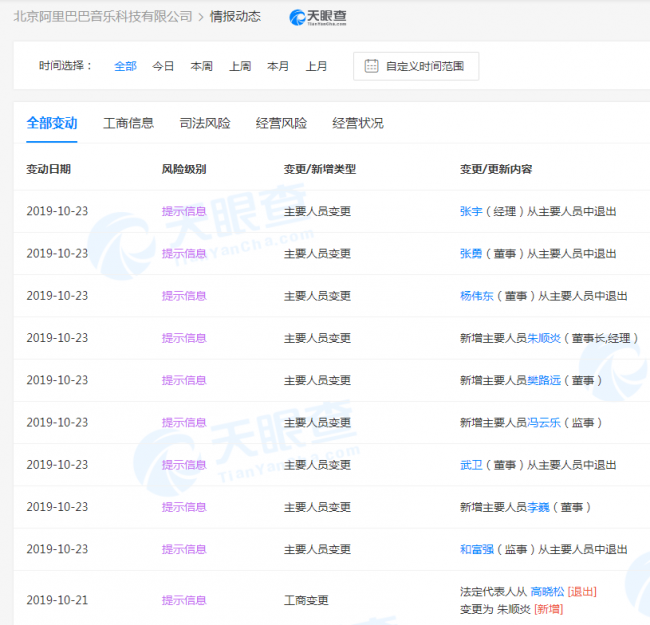Viewport: 650px width, 625px height.
Task: Open the 朱顺炎 link in the 董事长,经理 row
Action: pyautogui.click(x=544, y=338)
